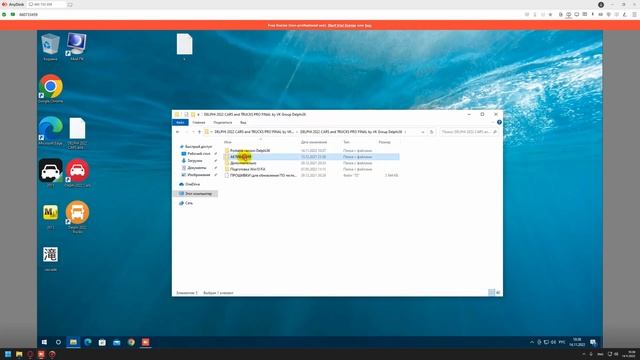Select Изображения in the navigation pane
The height and width of the screenshot is (360, 640).
click(x=199, y=175)
